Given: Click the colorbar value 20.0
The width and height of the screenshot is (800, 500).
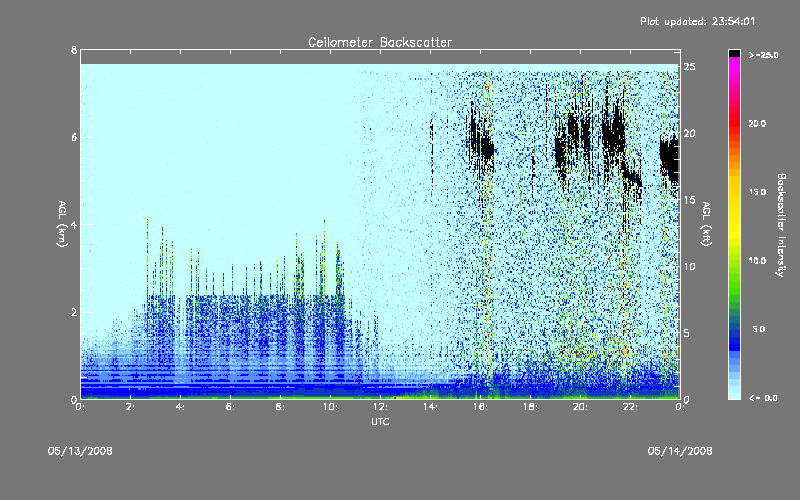Looking at the screenshot, I should 757,123.
